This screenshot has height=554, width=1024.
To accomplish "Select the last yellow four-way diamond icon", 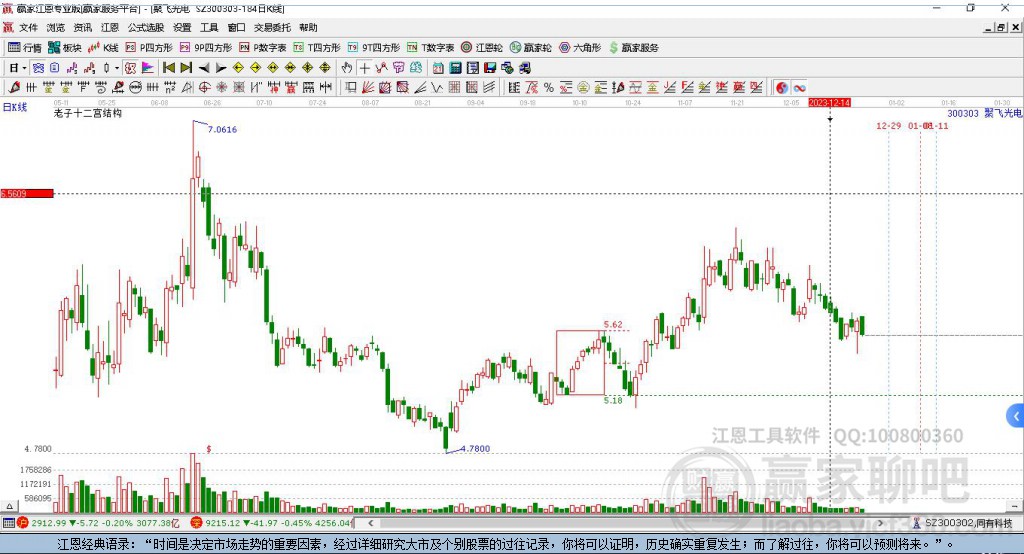I will pos(325,68).
